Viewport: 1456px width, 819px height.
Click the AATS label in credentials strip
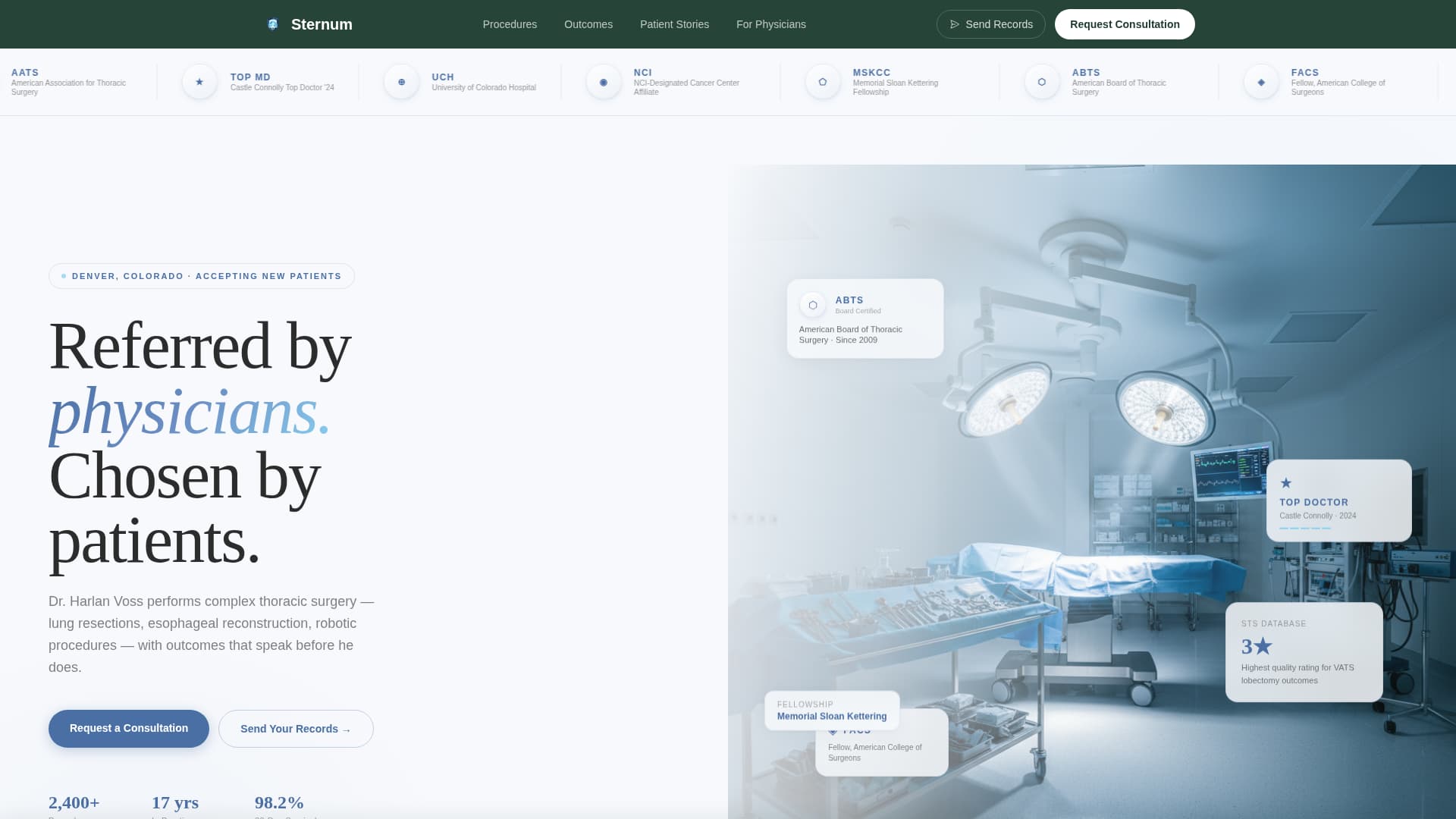(25, 73)
